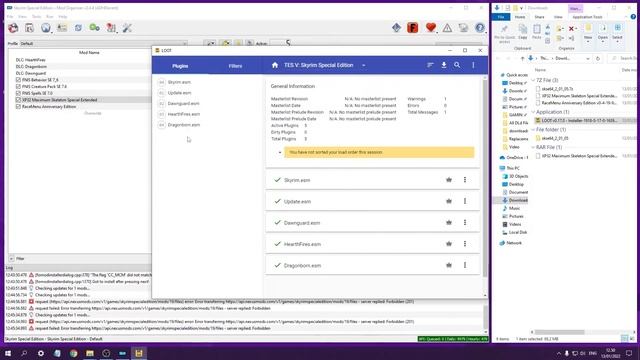Toggle the RaceMenu Anniversary Edition checkbox

point(18,107)
